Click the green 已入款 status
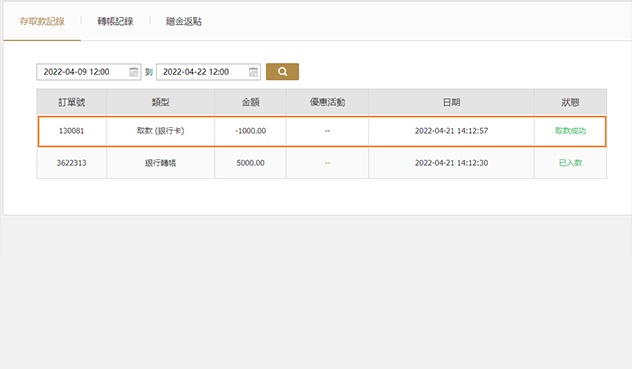632x369 pixels. [570, 163]
